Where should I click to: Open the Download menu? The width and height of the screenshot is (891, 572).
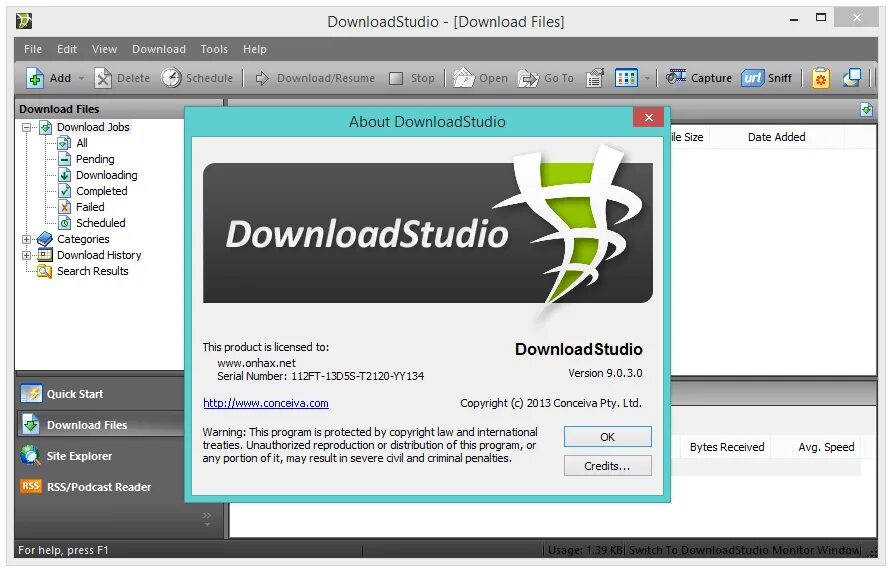(x=159, y=49)
